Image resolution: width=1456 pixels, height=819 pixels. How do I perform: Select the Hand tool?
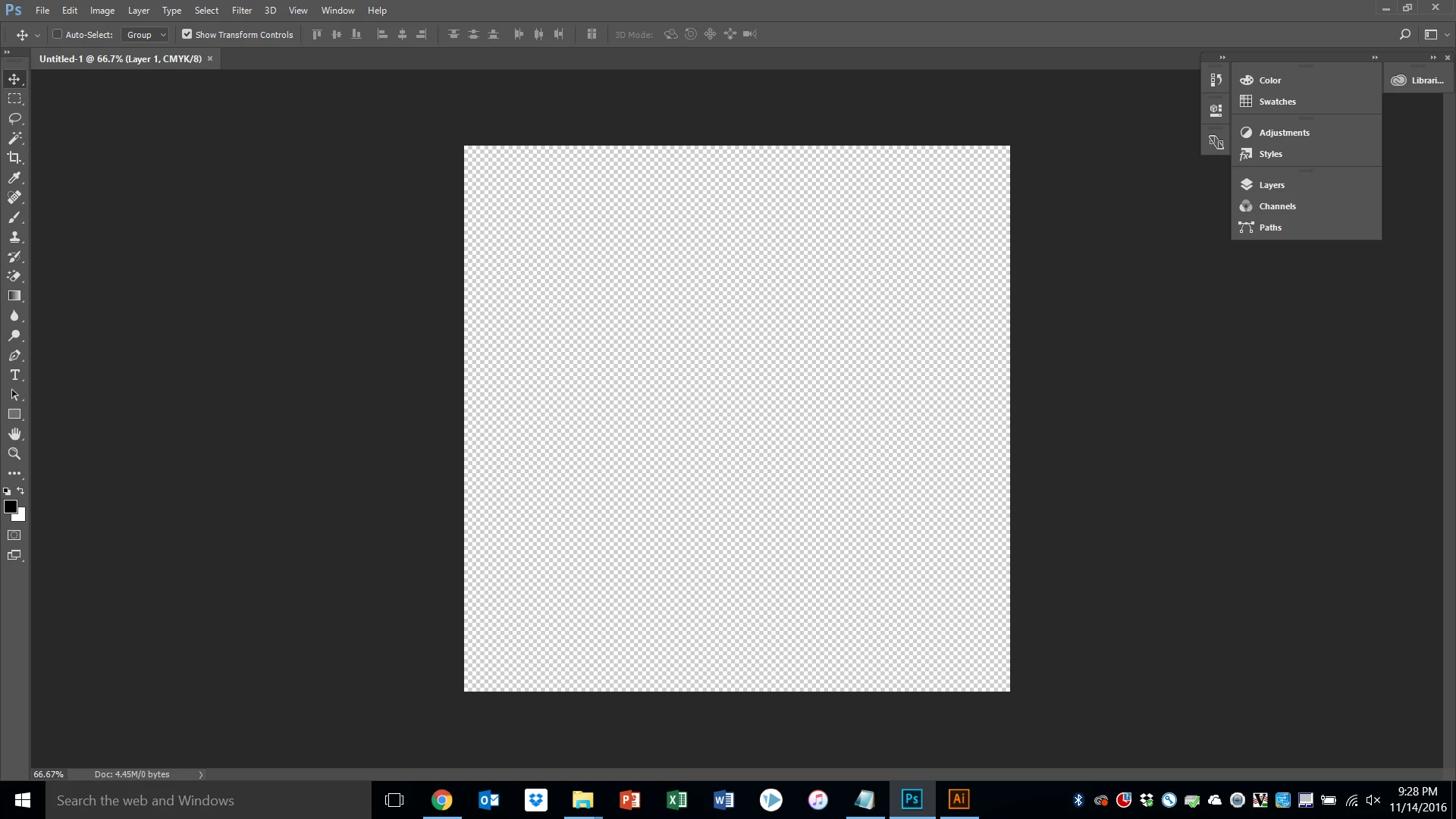(x=14, y=434)
